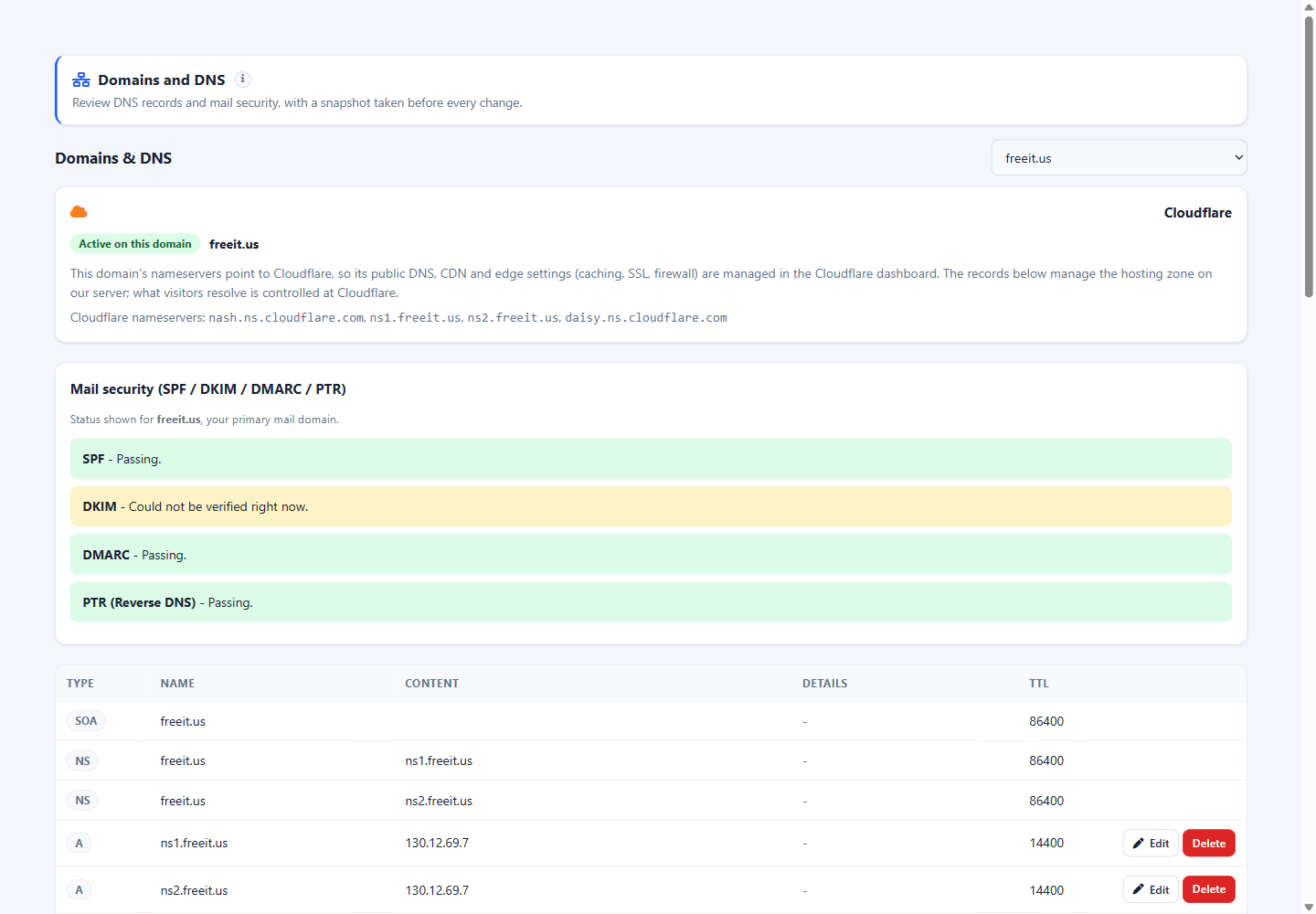Click the SOA record type badge
This screenshot has height=914, width=1316.
(x=86, y=721)
